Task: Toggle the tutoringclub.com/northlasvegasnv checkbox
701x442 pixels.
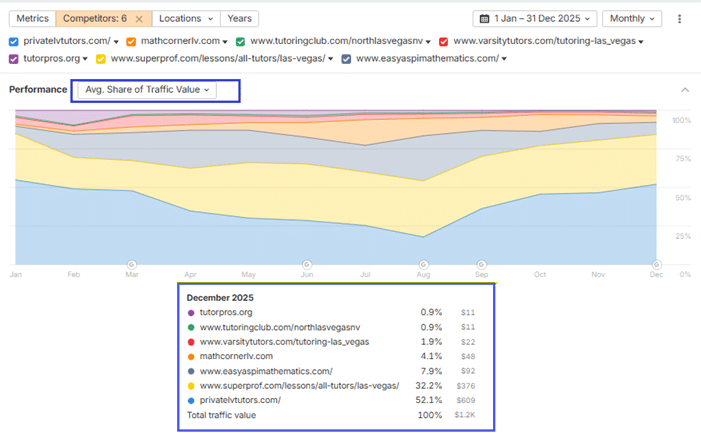Action: point(241,42)
